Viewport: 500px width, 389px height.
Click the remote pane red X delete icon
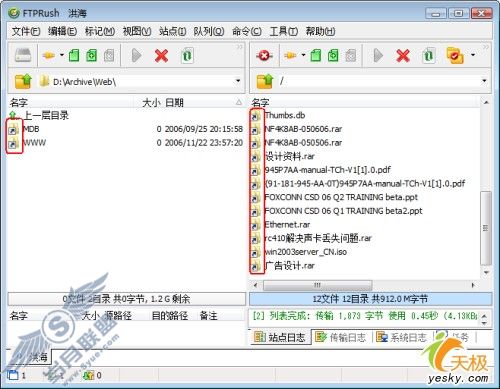(x=403, y=55)
